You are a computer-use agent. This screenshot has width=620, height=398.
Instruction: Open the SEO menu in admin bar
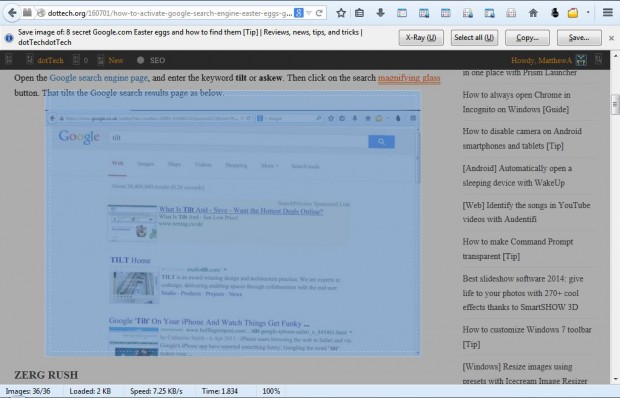151,60
